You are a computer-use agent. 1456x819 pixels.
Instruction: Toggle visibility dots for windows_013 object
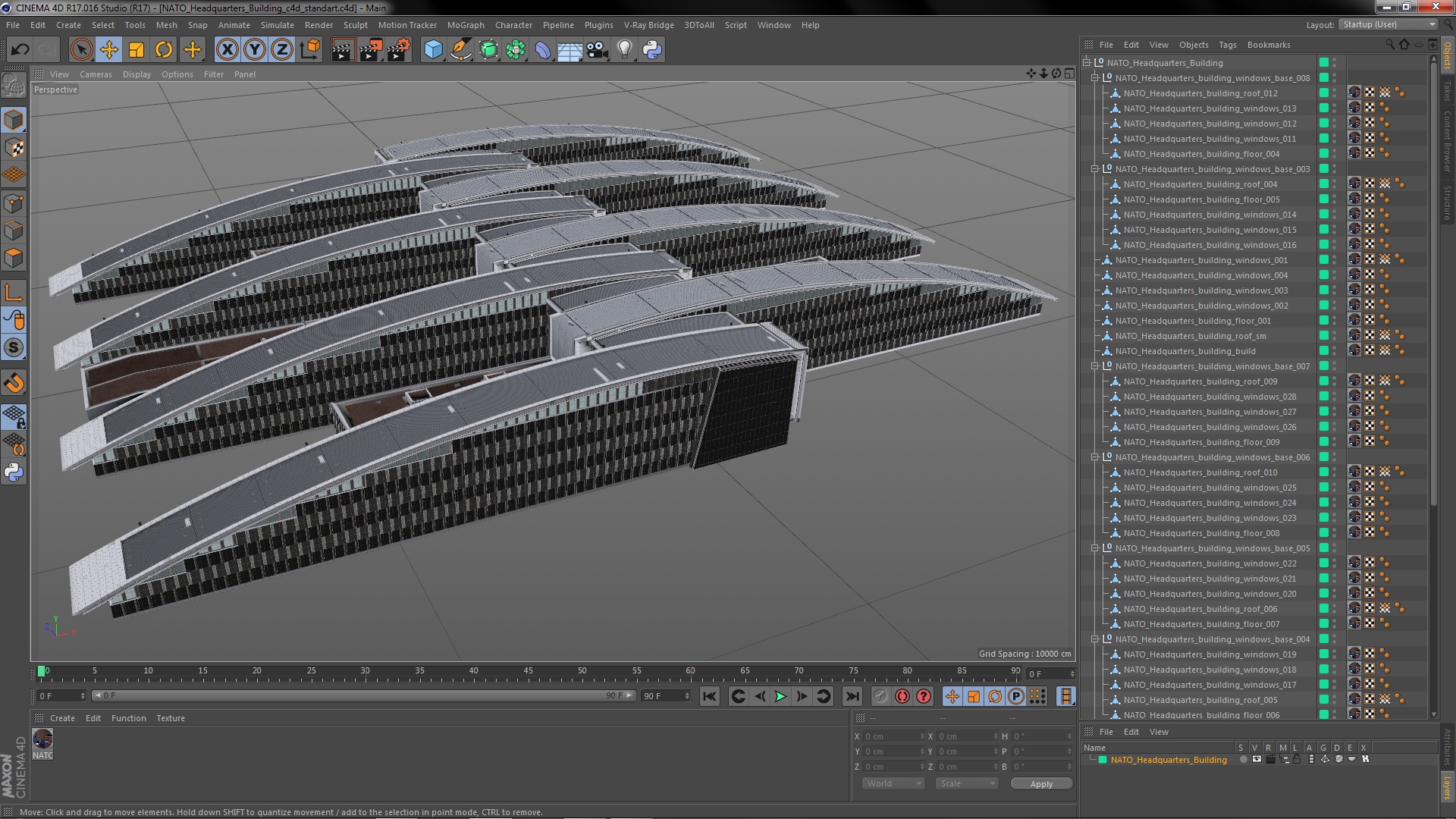pyautogui.click(x=1334, y=108)
